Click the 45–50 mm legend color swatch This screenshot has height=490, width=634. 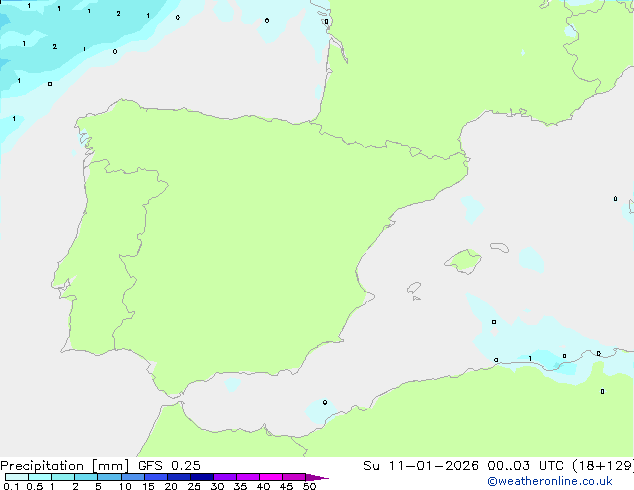294,477
